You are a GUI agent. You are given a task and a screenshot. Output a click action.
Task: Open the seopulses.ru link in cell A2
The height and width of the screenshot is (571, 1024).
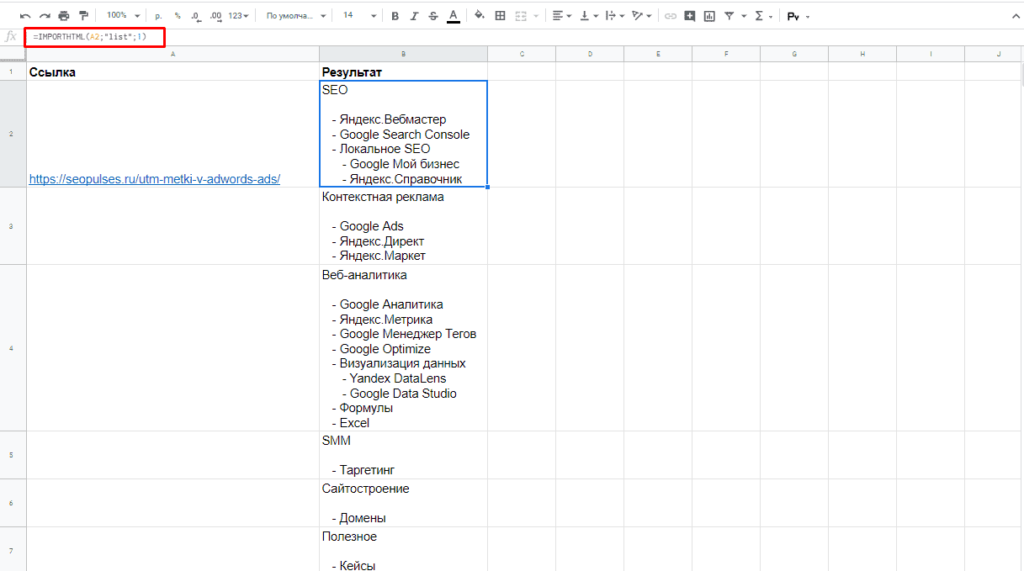point(154,179)
